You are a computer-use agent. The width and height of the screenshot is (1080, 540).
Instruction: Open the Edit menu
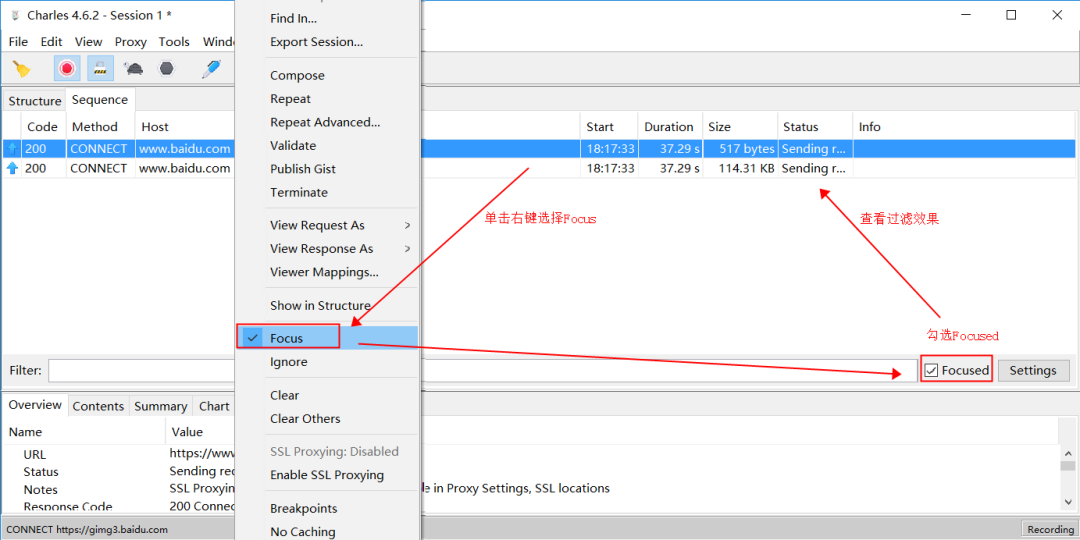coord(51,42)
